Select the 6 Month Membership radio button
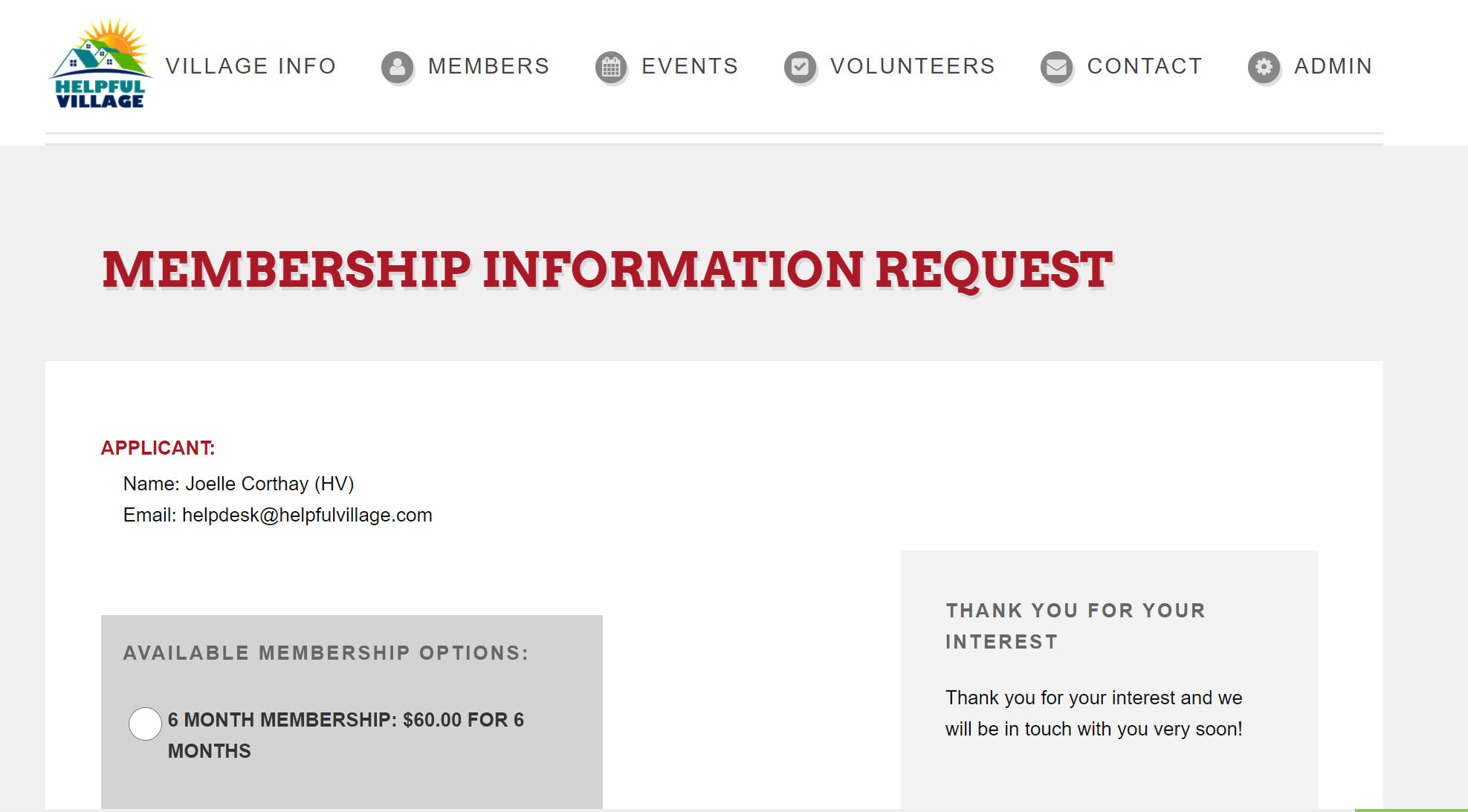 click(x=145, y=724)
